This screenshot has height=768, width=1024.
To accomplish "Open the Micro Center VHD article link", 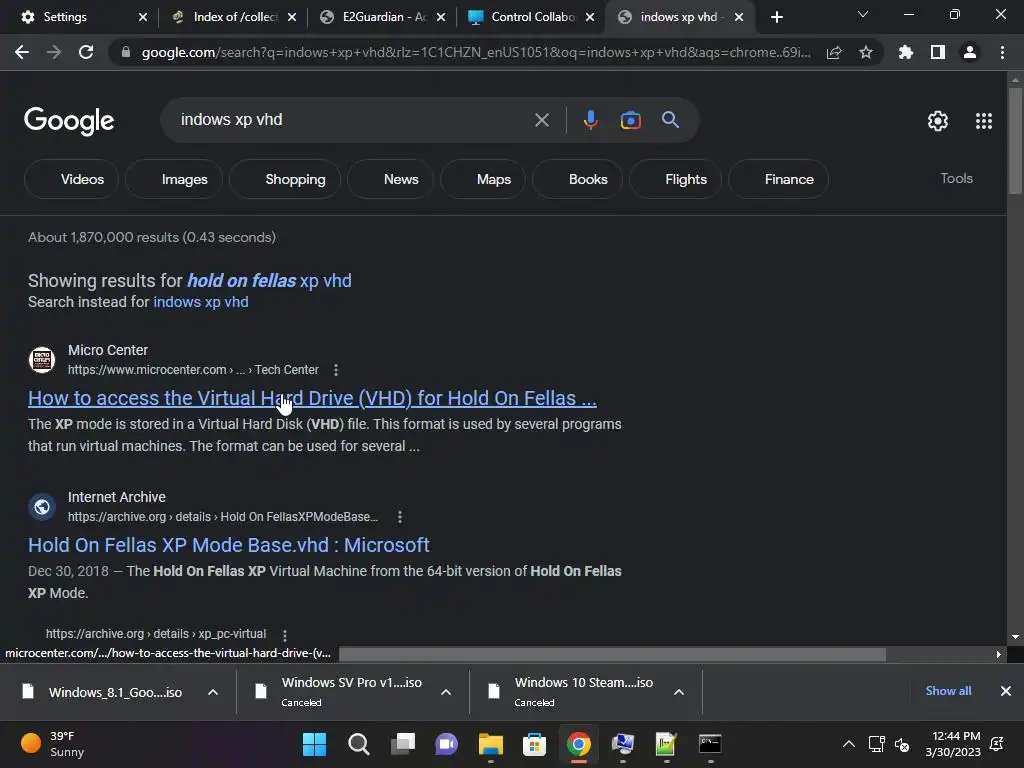I will (312, 398).
